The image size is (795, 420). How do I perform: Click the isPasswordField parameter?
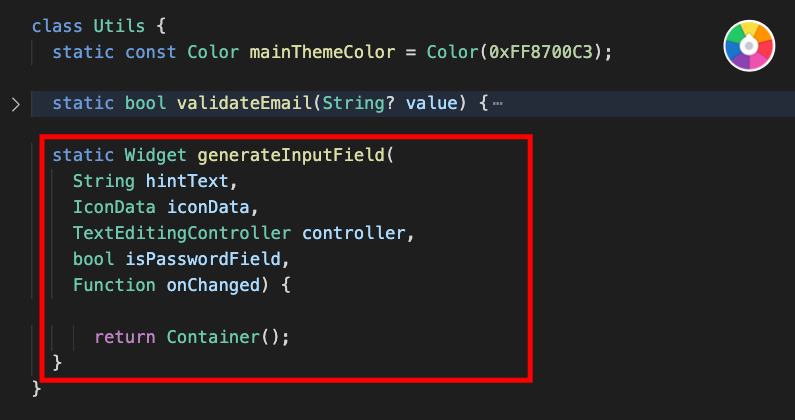click(x=203, y=259)
